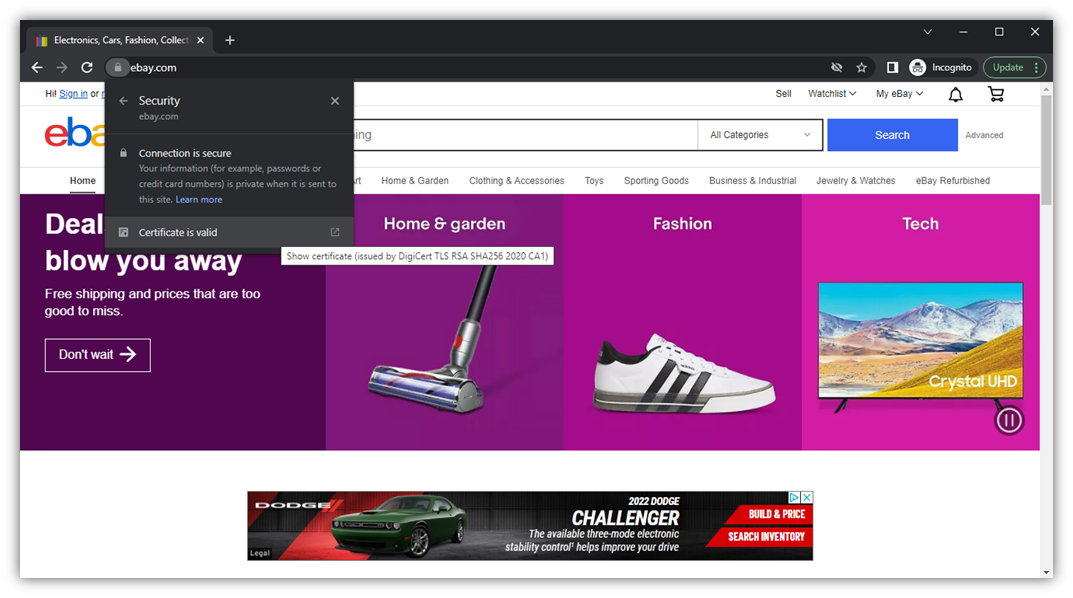The width and height of the screenshot is (1073, 598).
Task: Click the third-party cookies blocked eye icon
Action: (836, 68)
